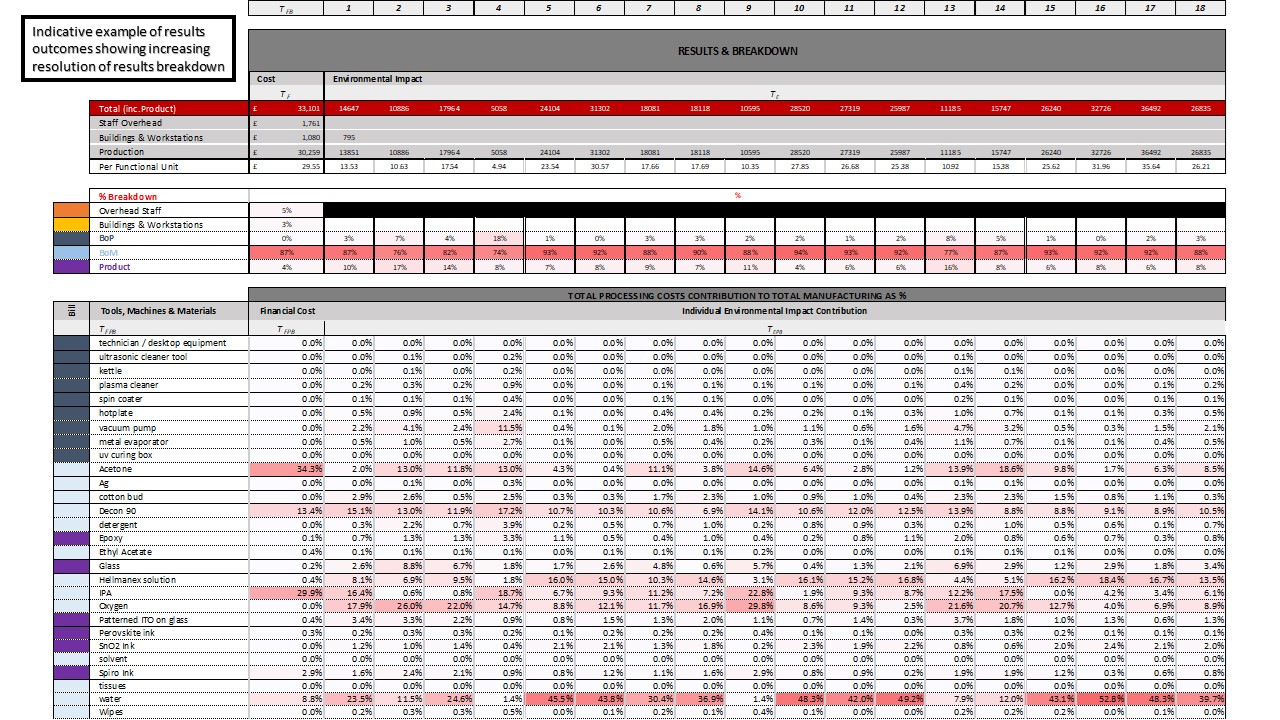Click the yellow swatch beside Buildings & Workstations
Screen dimensions: 1280x720
click(70, 225)
